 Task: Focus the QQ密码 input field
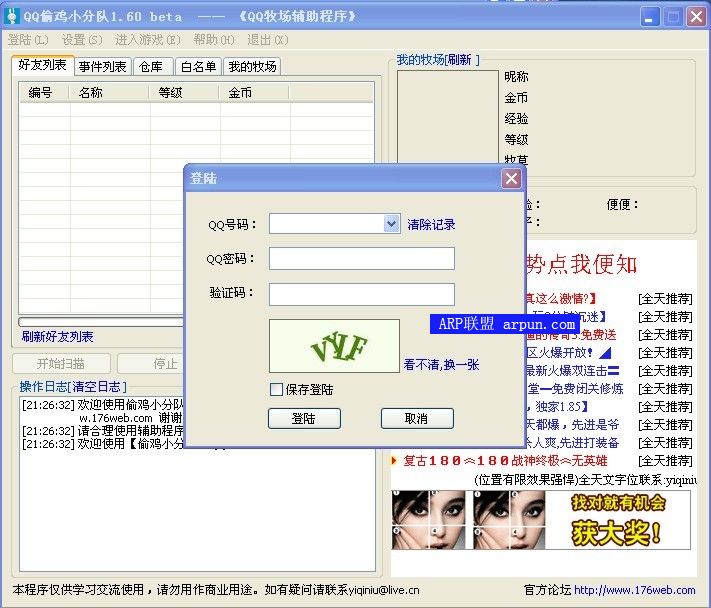(362, 258)
